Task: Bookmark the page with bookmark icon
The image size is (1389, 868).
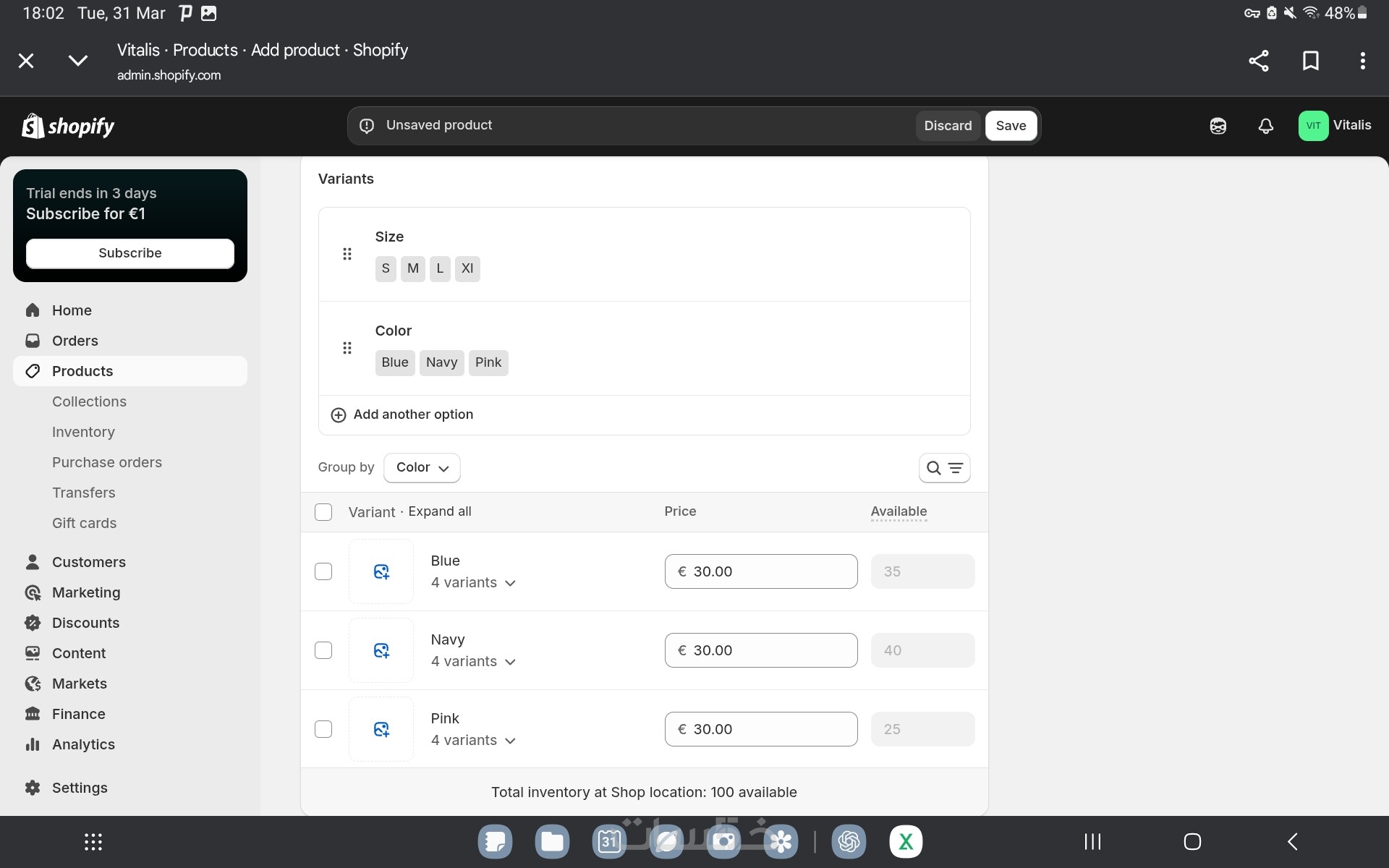Action: click(x=1310, y=61)
